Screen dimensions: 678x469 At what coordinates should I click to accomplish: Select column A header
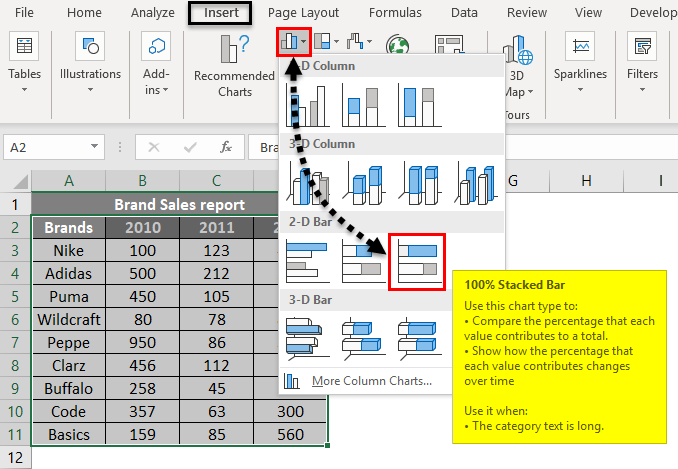(x=68, y=181)
